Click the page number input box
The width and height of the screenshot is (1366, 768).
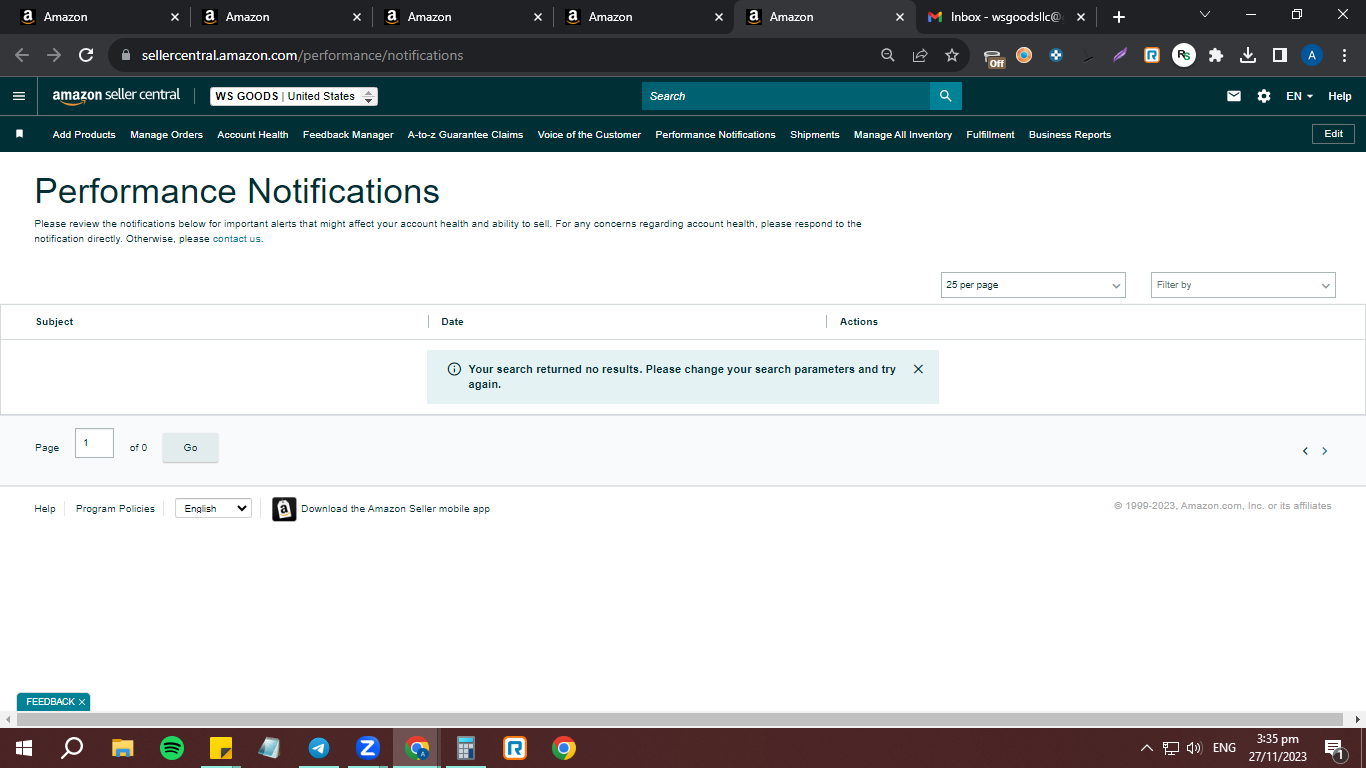coord(94,443)
